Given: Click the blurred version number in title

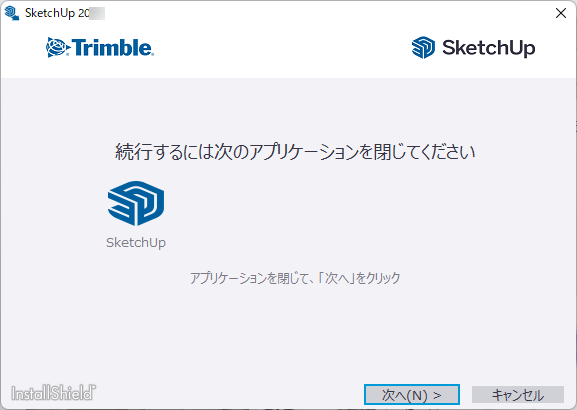Looking at the screenshot, I should [x=97, y=13].
